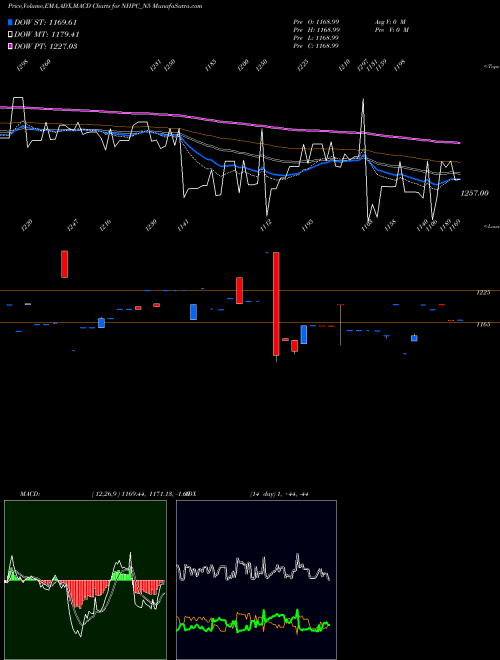Open the MACD histogram panel

tap(85, 580)
